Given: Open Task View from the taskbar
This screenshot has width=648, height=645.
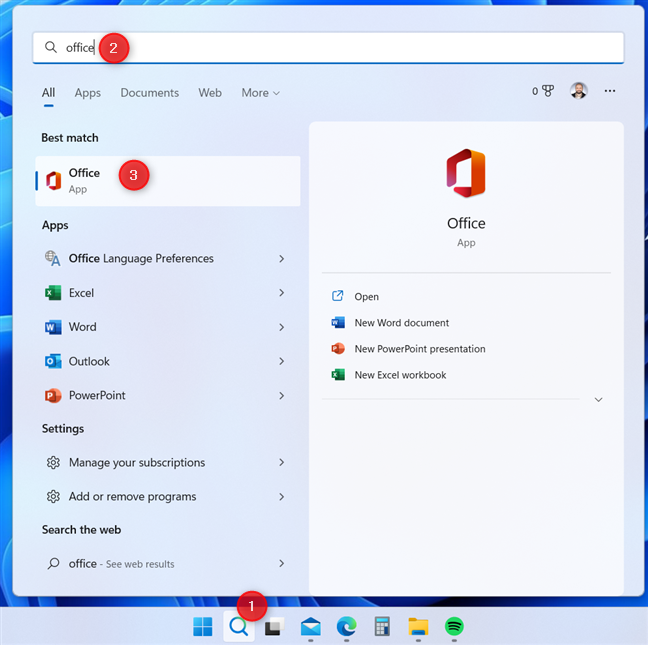Looking at the screenshot, I should [274, 626].
